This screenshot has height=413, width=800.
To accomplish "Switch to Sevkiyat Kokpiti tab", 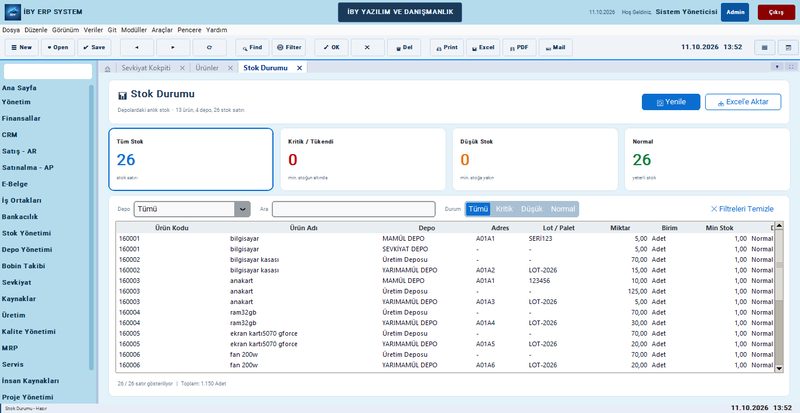I will click(146, 68).
